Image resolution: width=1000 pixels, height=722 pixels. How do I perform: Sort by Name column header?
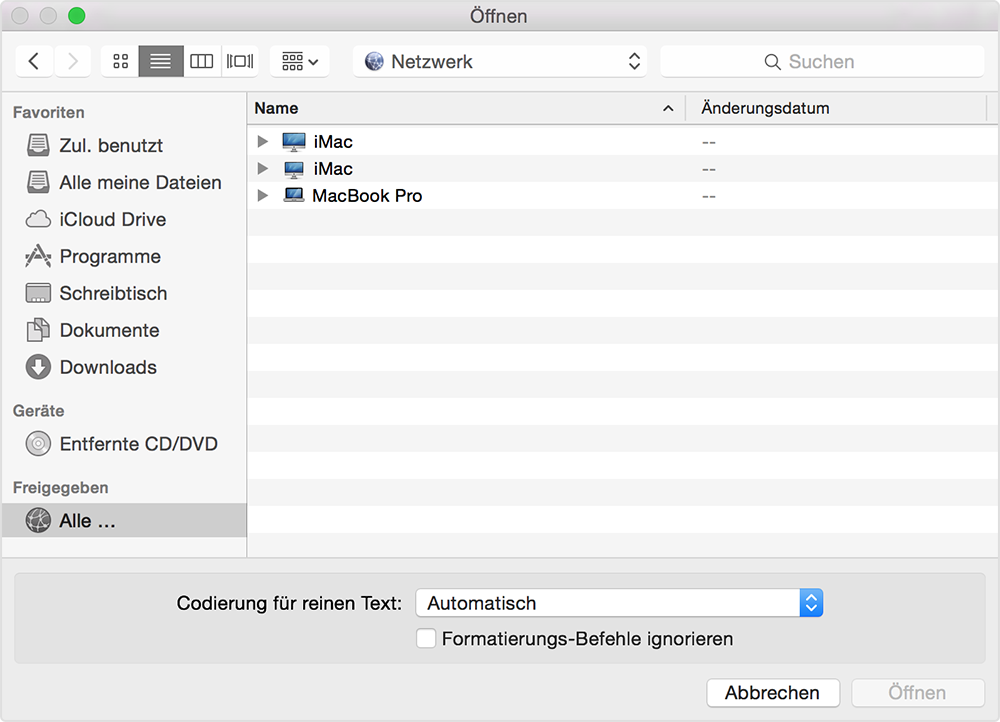click(x=466, y=108)
